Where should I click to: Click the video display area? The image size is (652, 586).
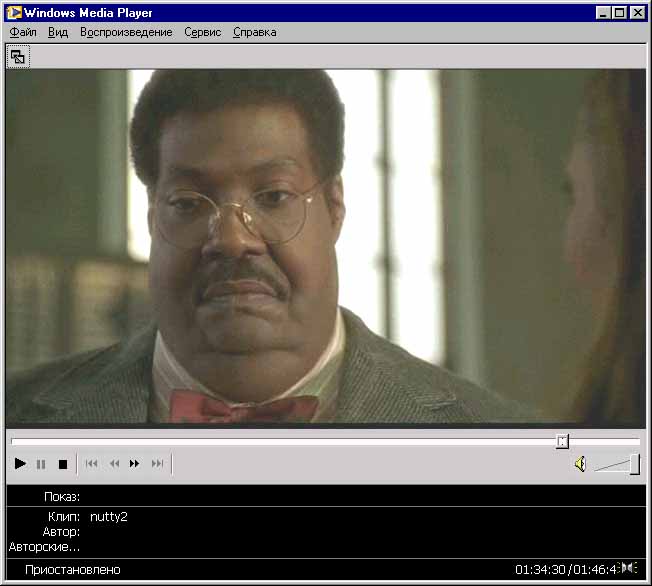coord(326,247)
